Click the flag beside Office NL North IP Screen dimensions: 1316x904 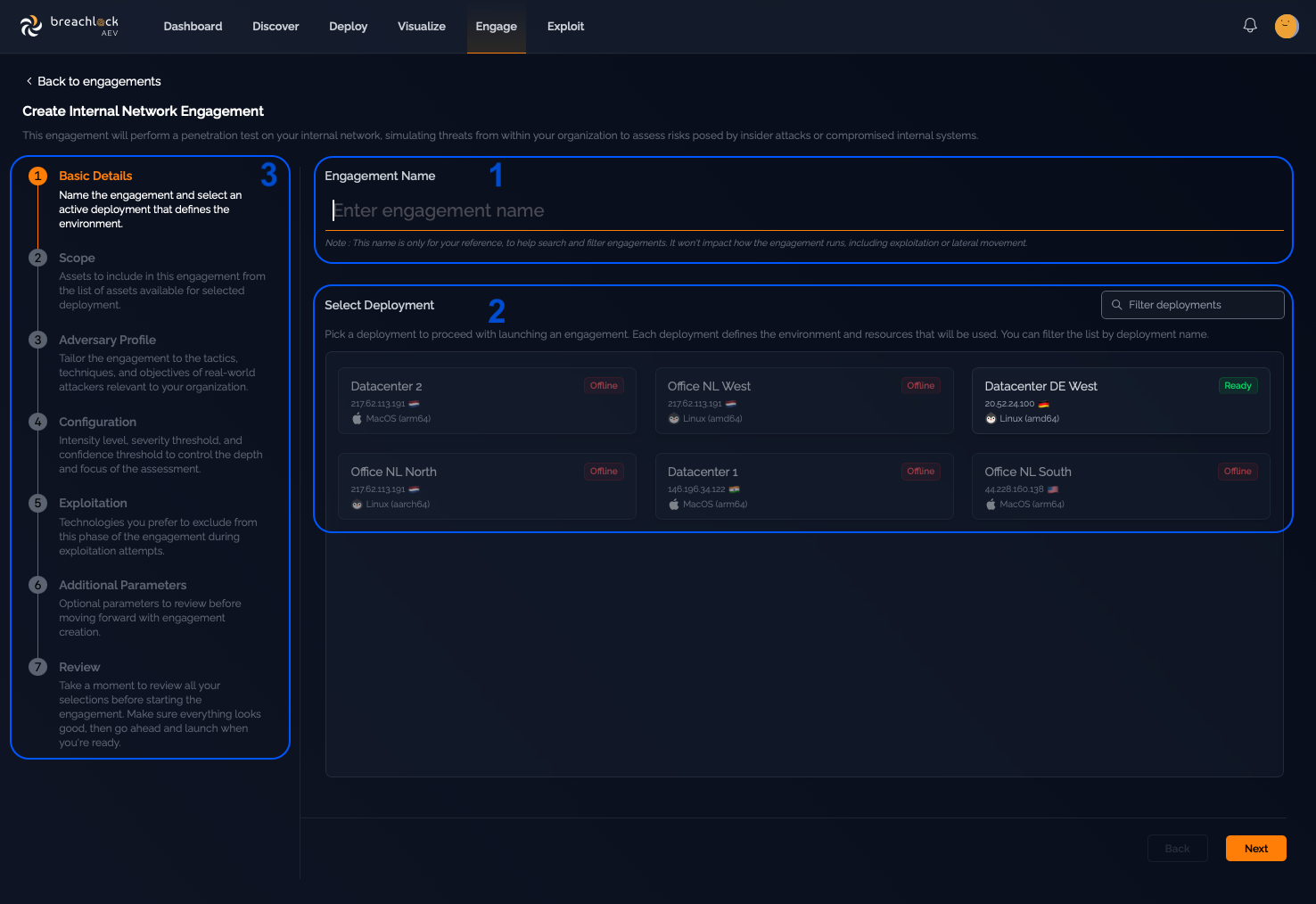[414, 489]
